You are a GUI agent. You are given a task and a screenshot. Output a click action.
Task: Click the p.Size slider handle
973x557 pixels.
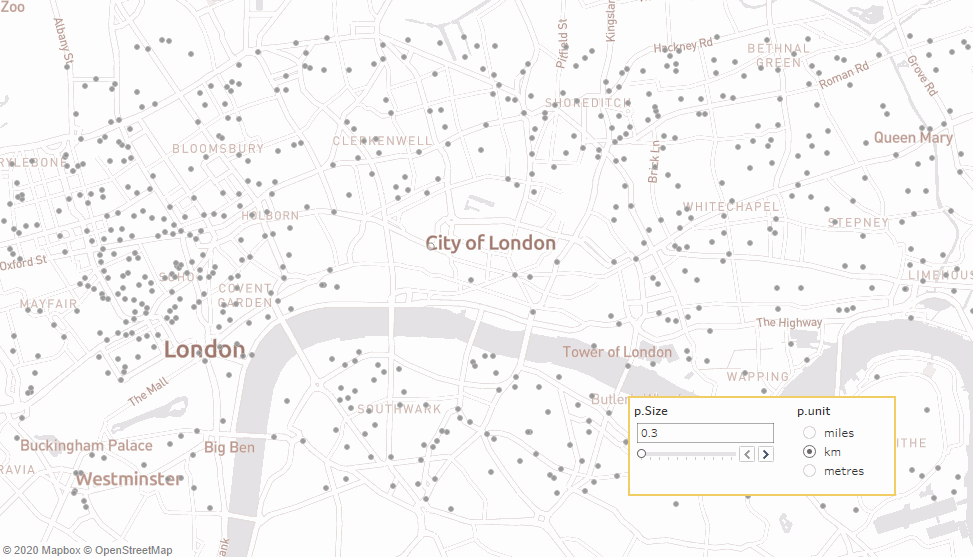point(641,454)
